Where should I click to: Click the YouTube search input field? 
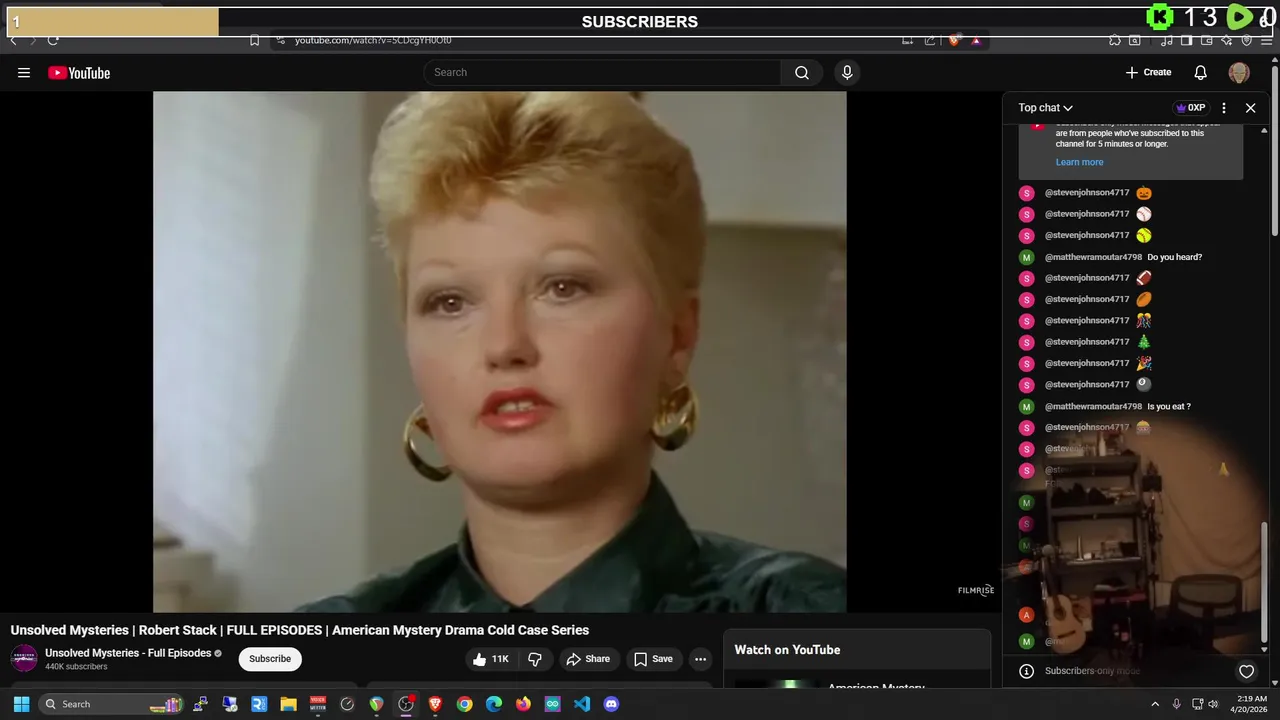tap(603, 72)
